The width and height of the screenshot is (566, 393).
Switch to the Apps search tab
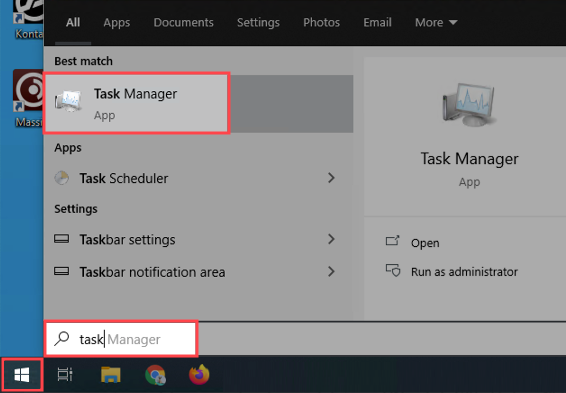[117, 22]
